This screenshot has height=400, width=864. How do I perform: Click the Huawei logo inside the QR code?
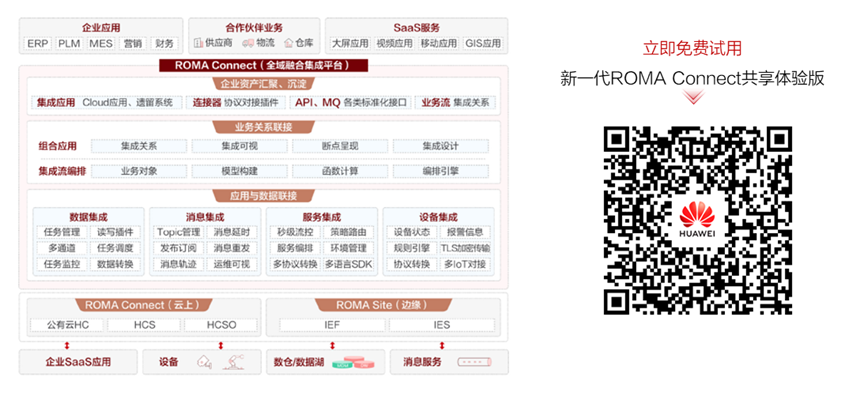click(697, 220)
